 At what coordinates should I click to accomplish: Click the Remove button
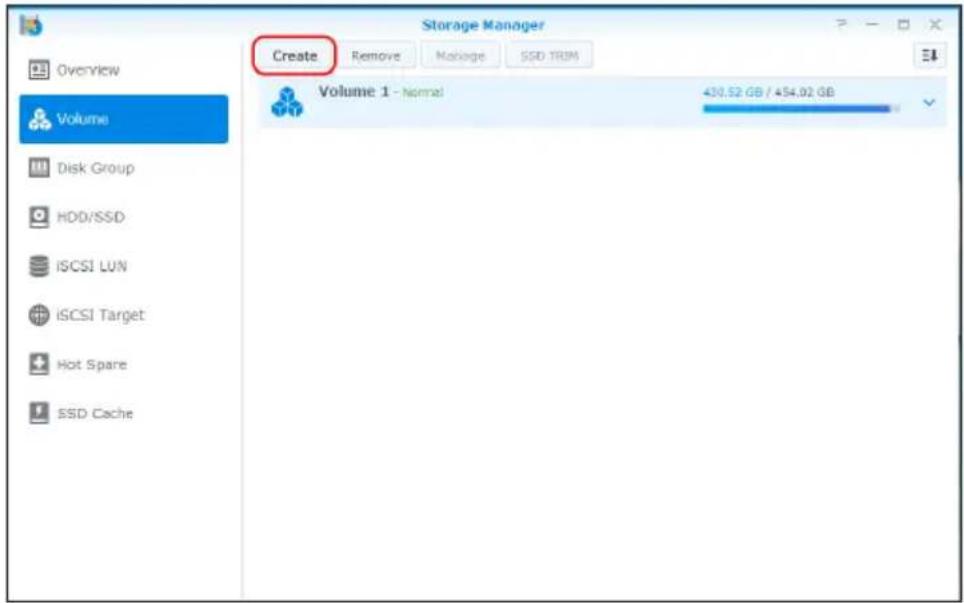click(376, 56)
